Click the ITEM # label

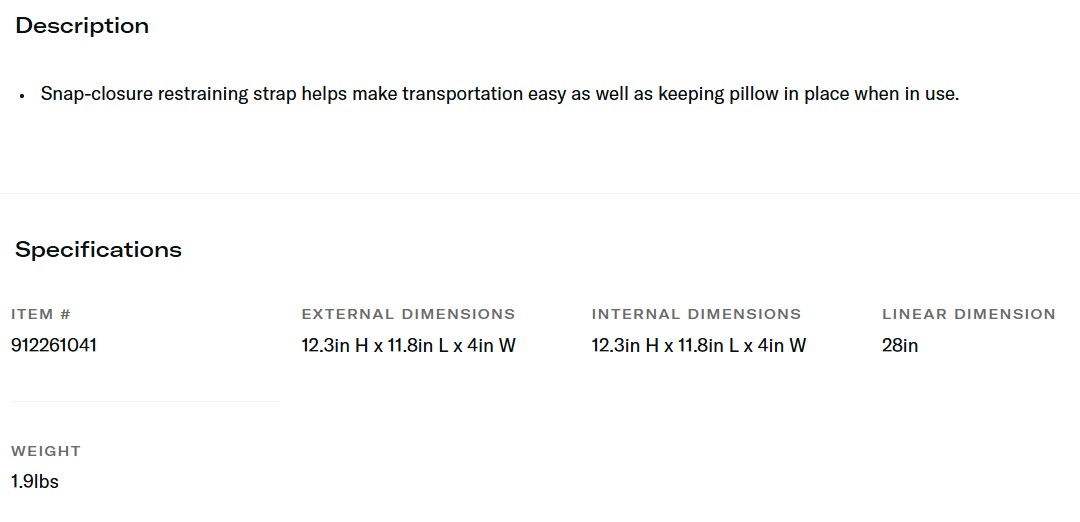(x=41, y=314)
